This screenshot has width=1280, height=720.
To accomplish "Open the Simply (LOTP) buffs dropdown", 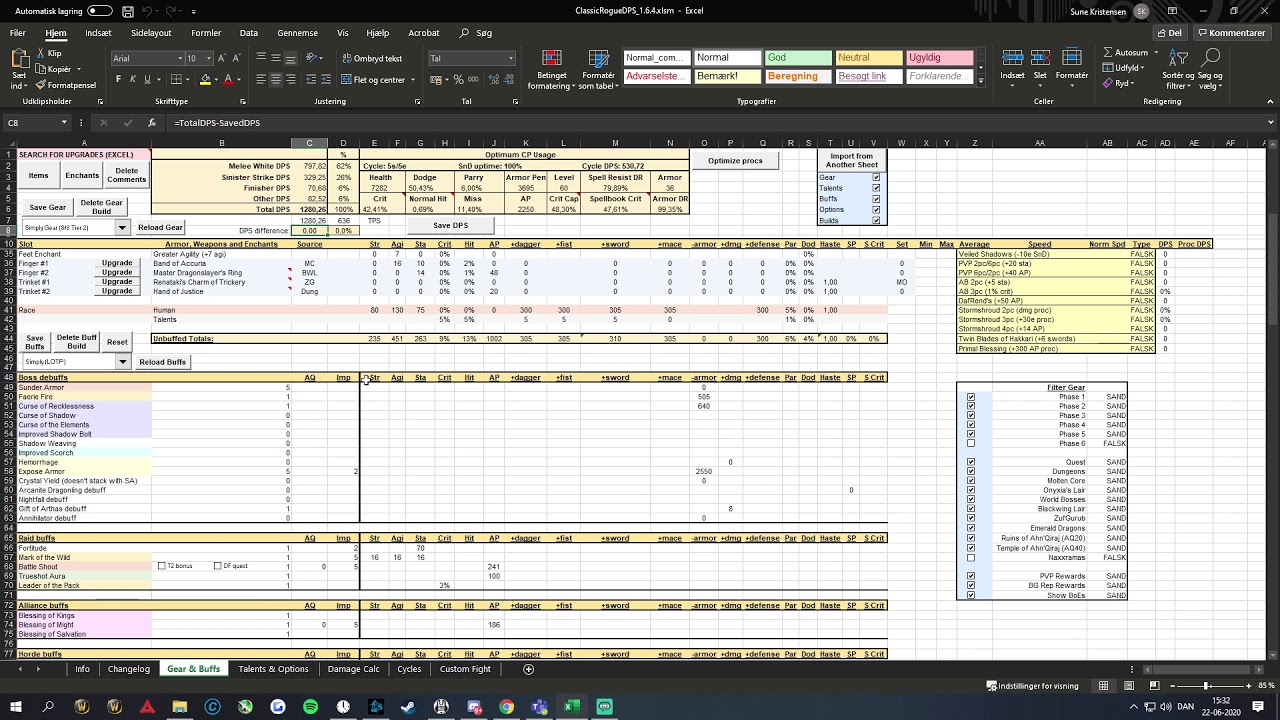I will [x=122, y=361].
